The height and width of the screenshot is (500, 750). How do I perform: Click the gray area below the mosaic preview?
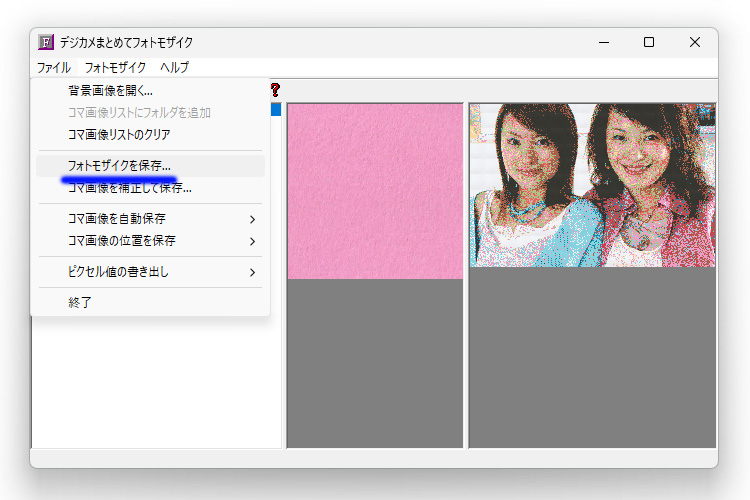(592, 357)
